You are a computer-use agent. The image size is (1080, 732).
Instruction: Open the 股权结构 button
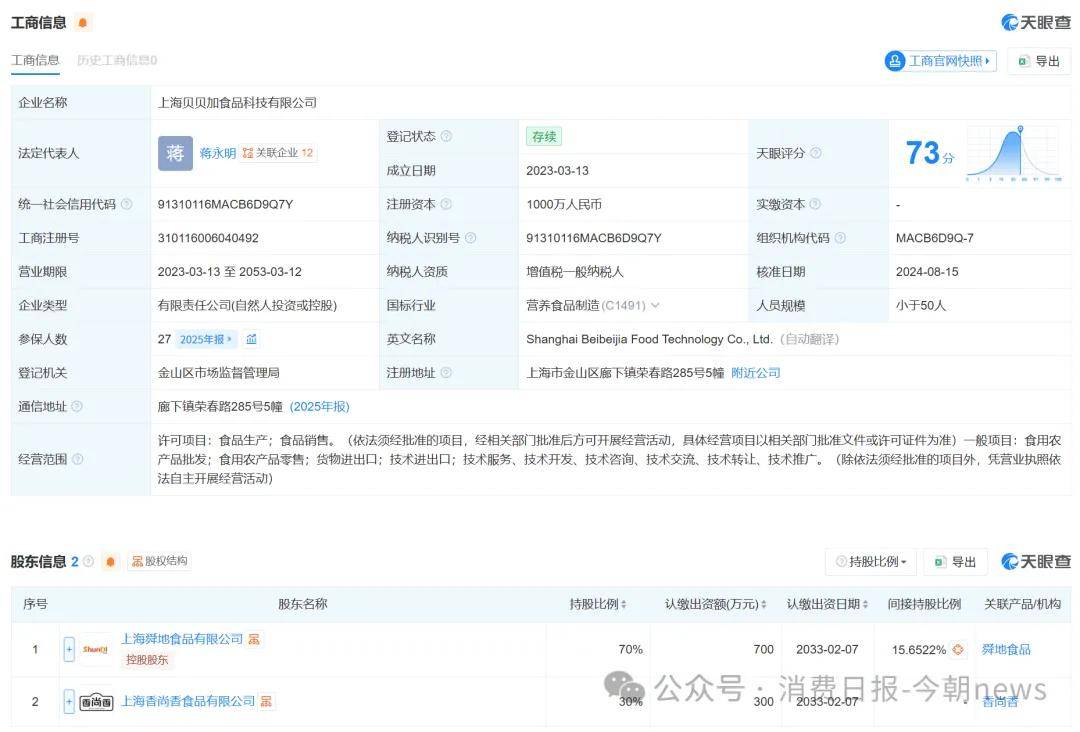[159, 561]
